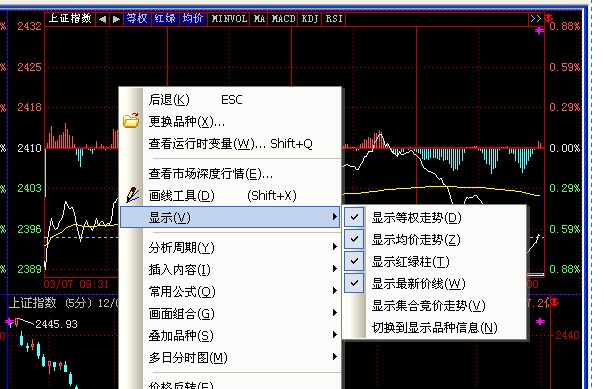Screen dimensions: 604x389
Task: Expand the 插入内容(I) submenu
Action: (x=230, y=269)
